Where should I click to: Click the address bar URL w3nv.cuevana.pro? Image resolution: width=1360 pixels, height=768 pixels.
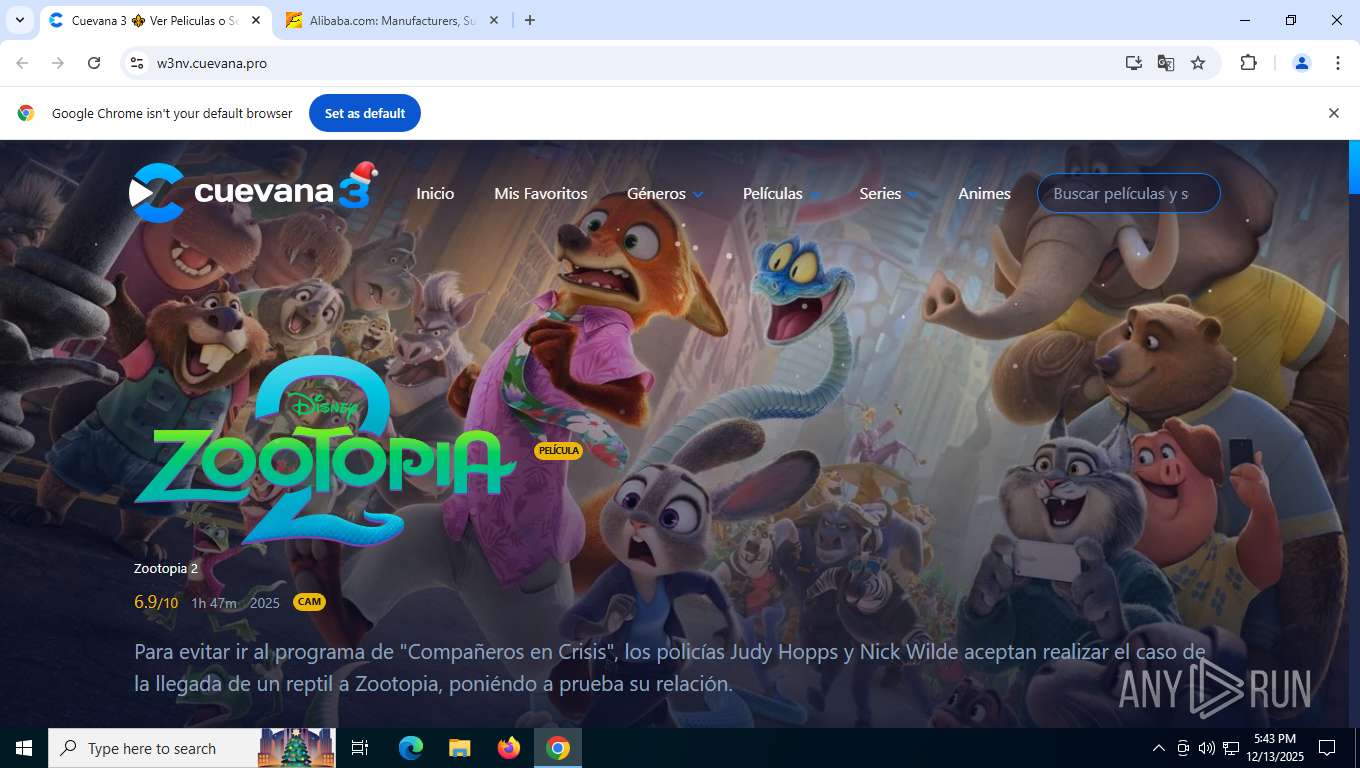coord(212,63)
